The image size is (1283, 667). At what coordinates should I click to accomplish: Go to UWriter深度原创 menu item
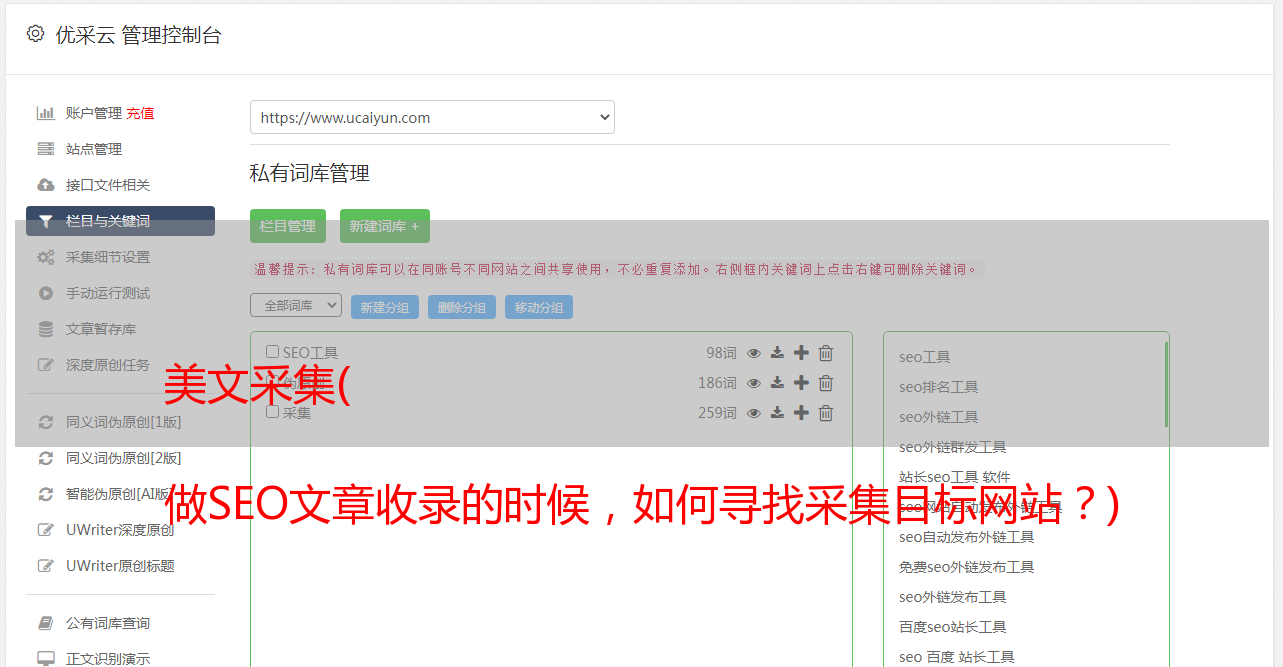pyautogui.click(x=120, y=530)
